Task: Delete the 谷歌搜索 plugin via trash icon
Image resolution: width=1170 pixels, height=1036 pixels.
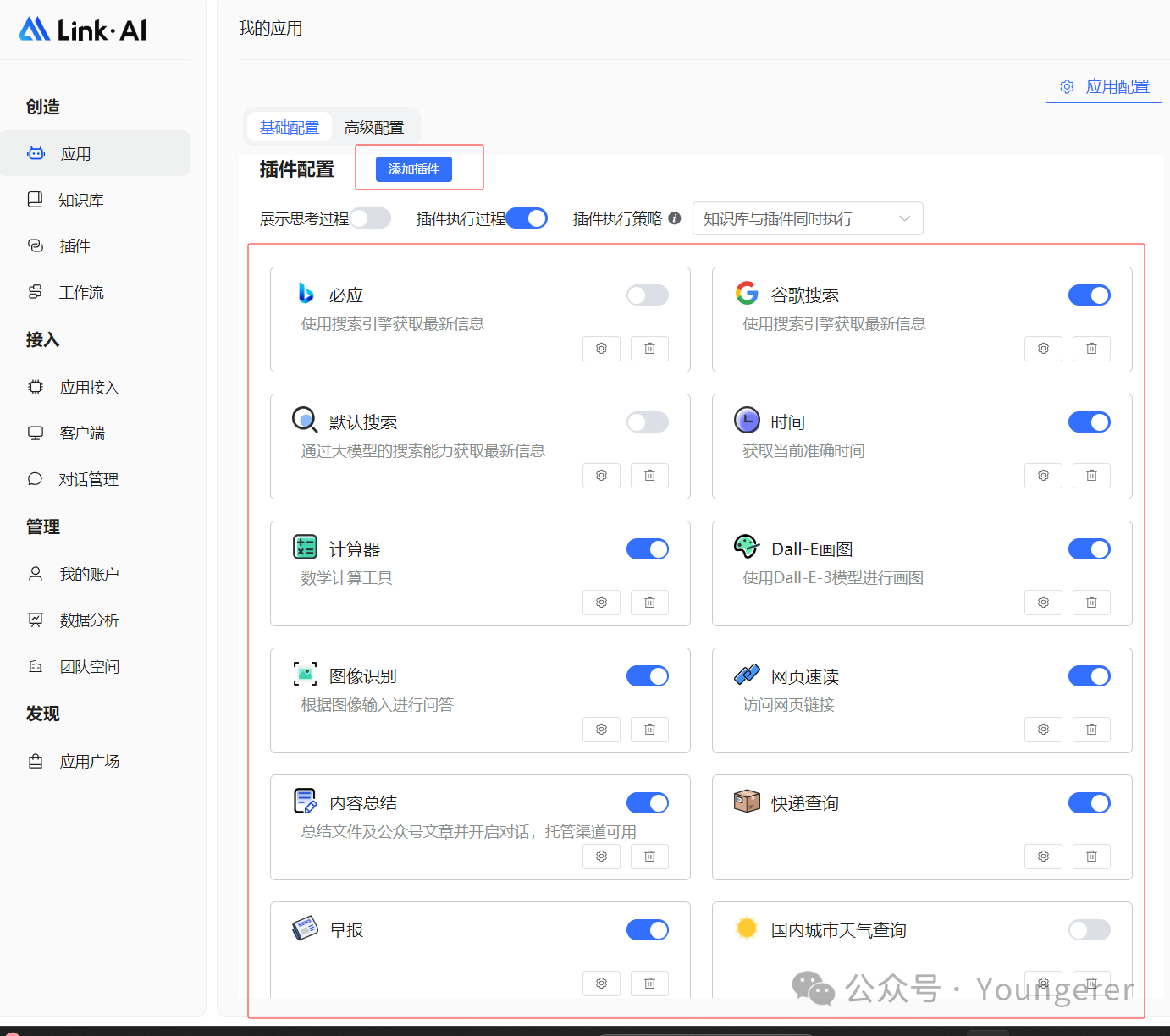Action: click(1091, 349)
